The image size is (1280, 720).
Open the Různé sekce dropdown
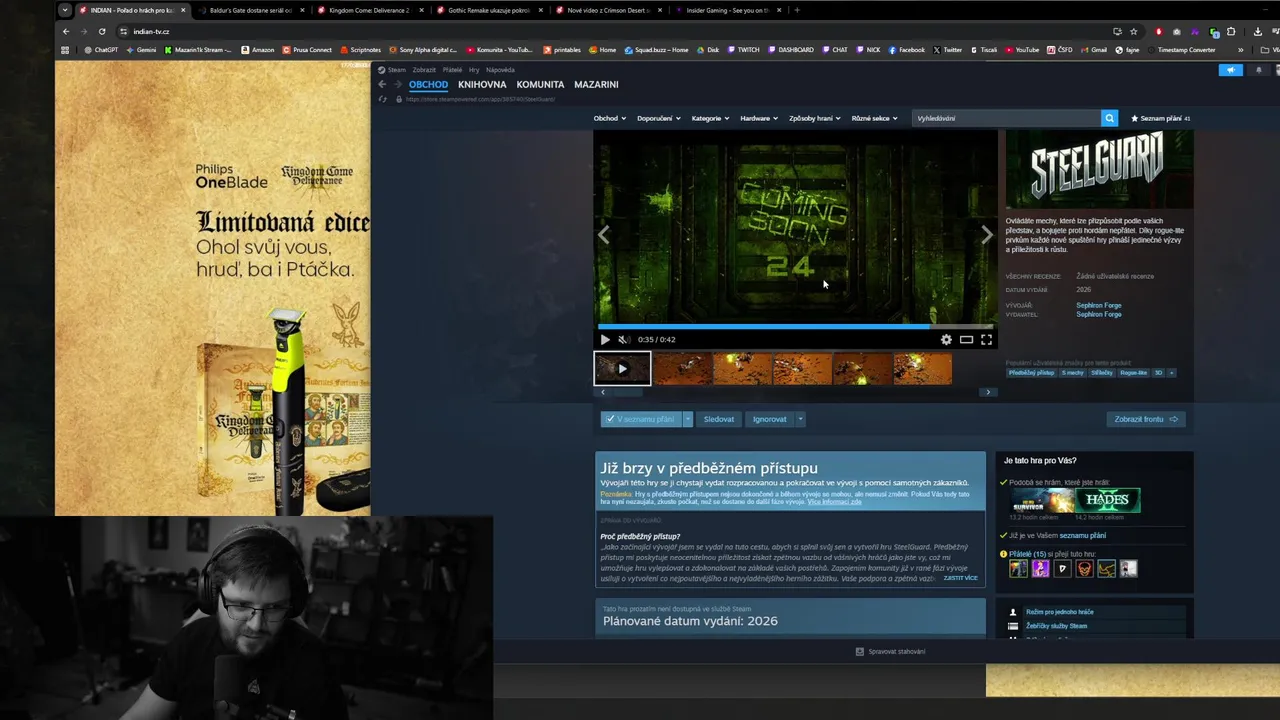point(874,118)
